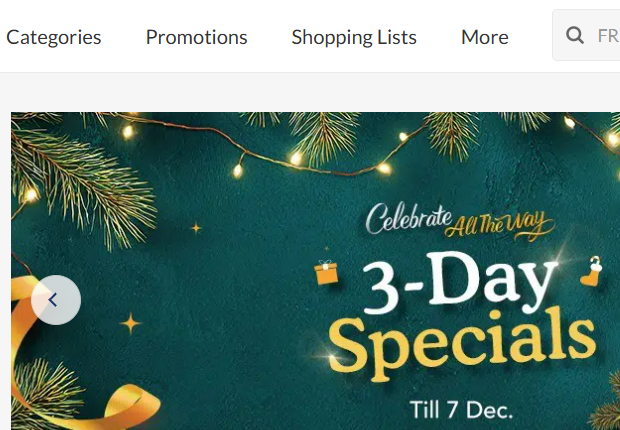Click the yellow Specials heading
The height and width of the screenshot is (430, 620).
point(462,344)
